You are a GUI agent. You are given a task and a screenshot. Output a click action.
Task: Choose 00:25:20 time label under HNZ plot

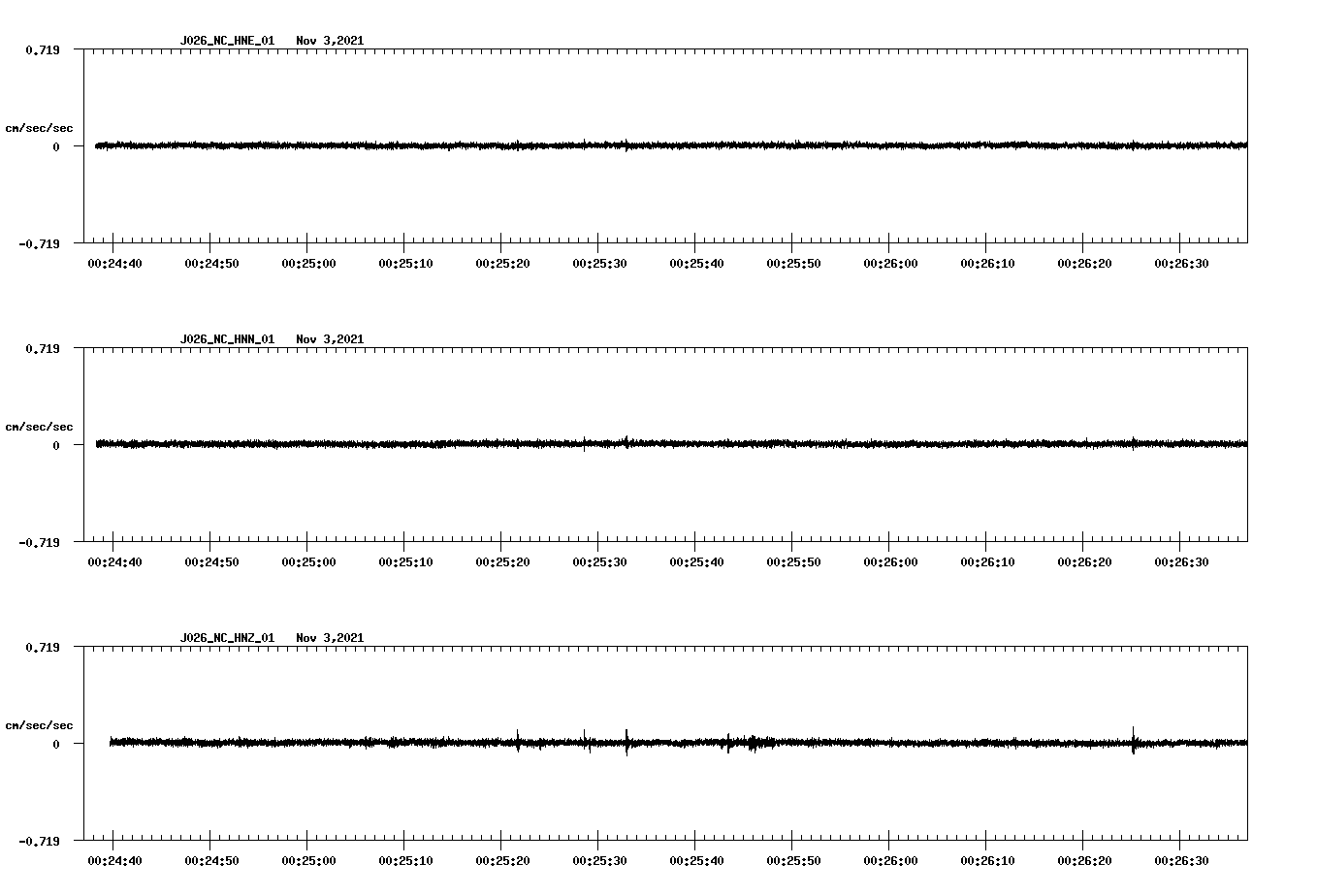coord(502,861)
